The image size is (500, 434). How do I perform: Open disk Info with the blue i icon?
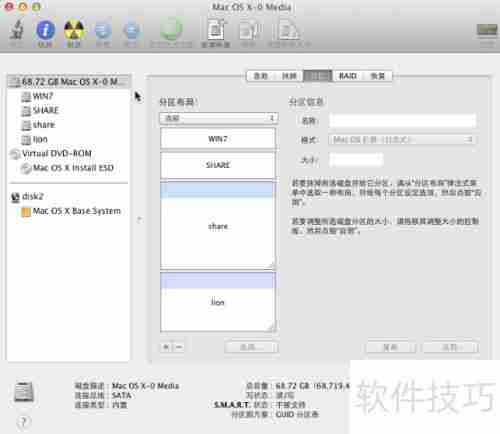[x=45, y=30]
